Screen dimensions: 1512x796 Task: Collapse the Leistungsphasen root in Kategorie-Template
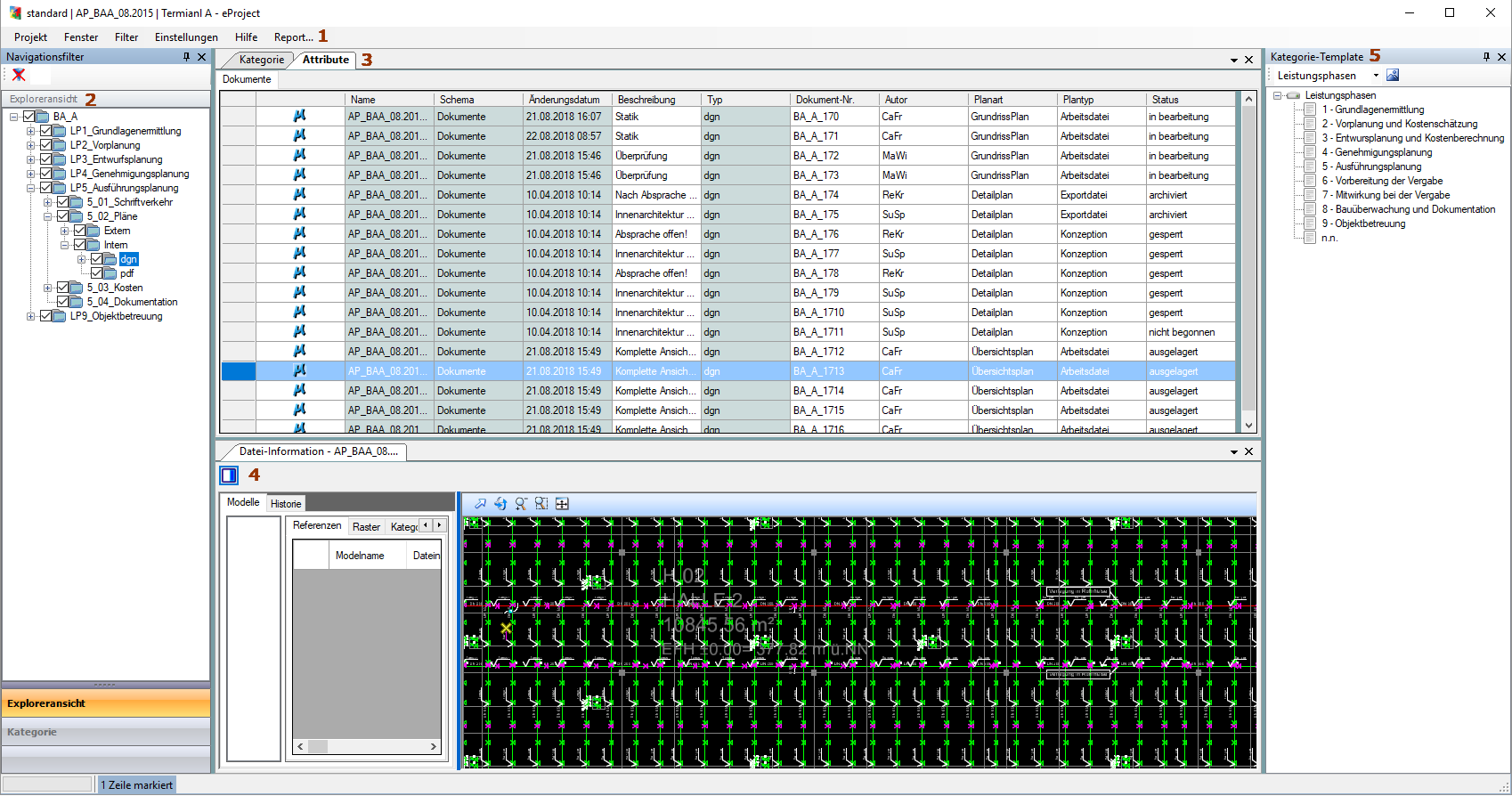pyautogui.click(x=1277, y=95)
